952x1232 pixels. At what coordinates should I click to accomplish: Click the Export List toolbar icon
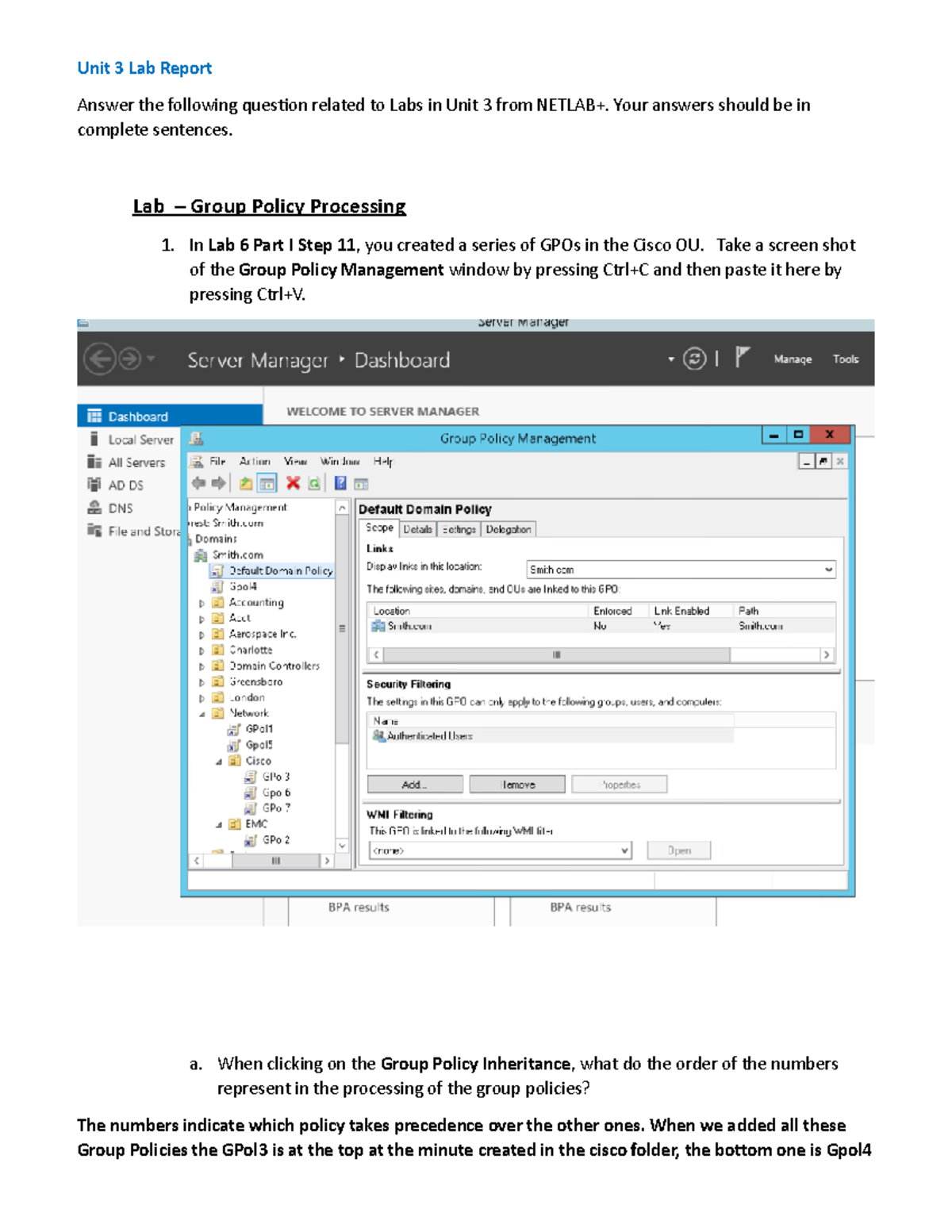tap(362, 483)
